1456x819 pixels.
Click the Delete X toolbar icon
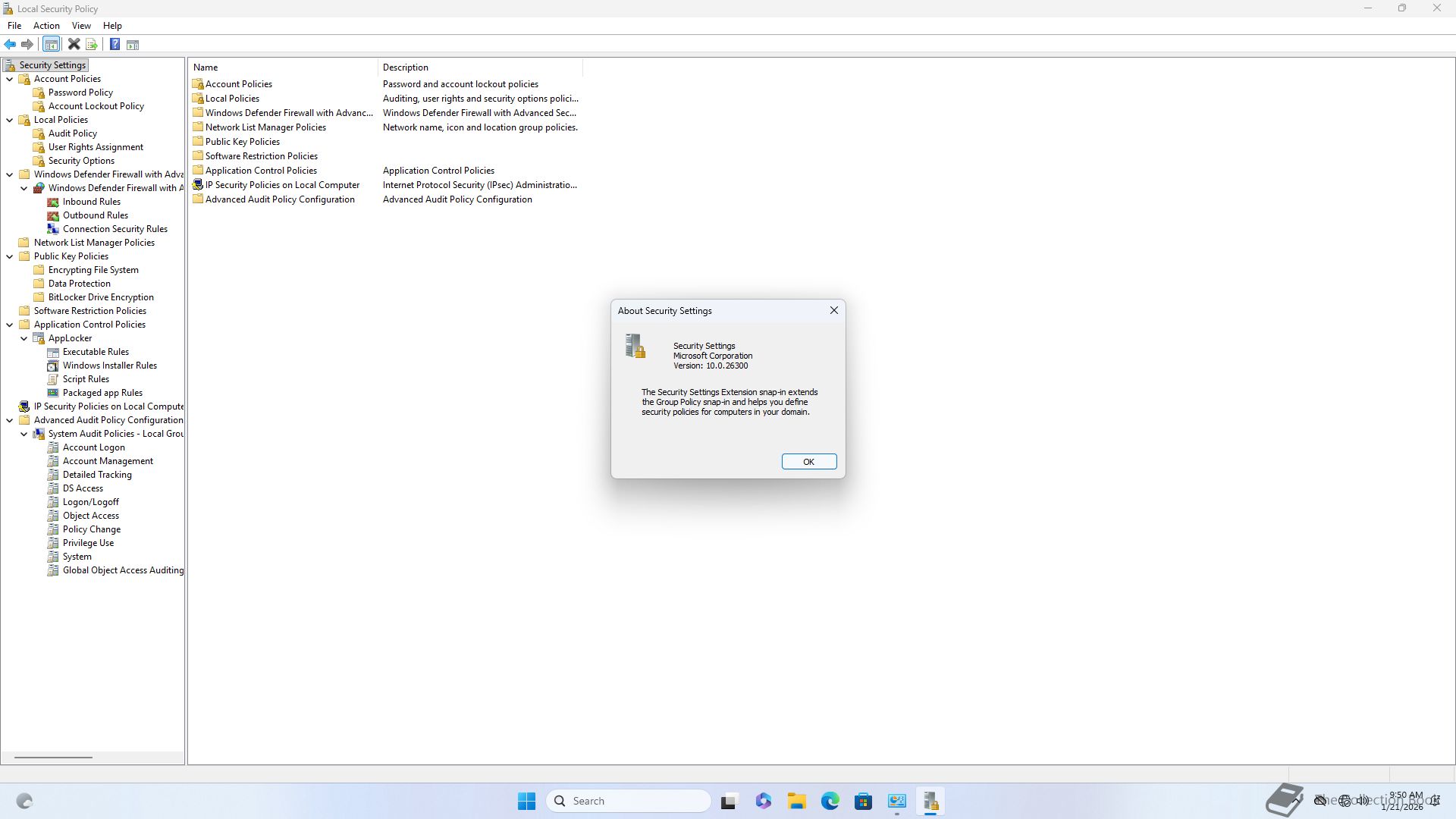[x=74, y=45]
